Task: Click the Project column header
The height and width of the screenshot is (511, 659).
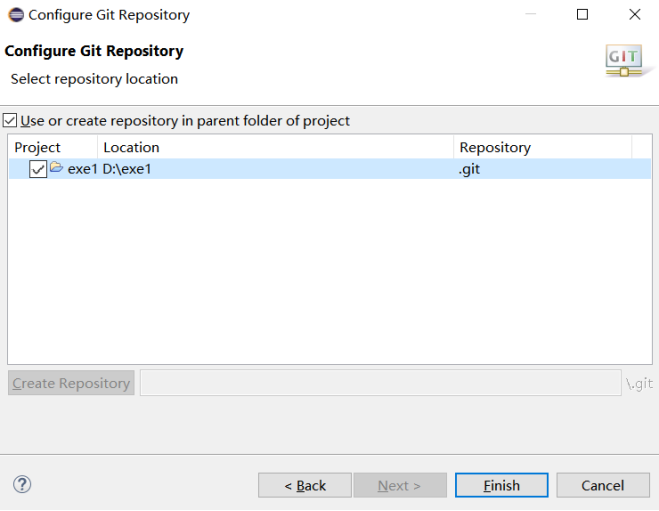Action: [x=53, y=148]
